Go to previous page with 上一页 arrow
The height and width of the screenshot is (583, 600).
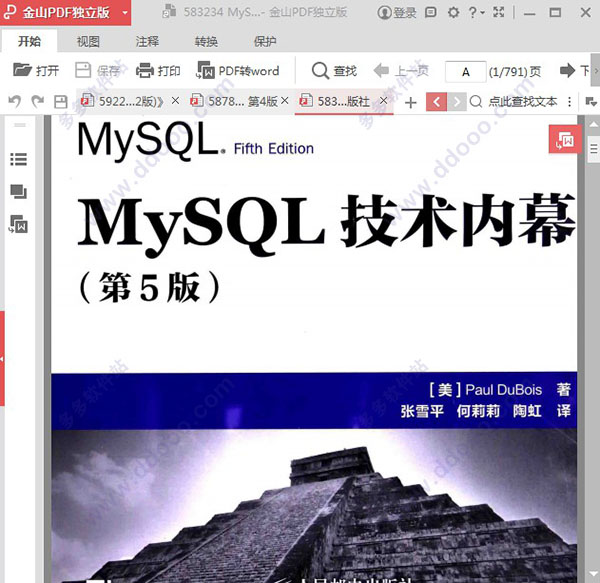pos(381,70)
